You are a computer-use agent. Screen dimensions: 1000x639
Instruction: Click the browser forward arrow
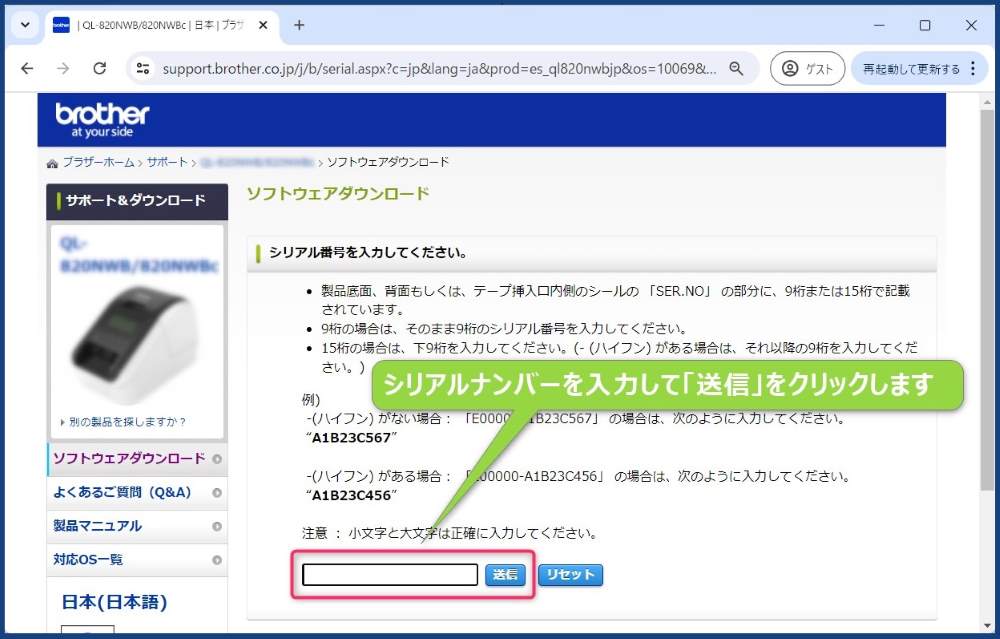62,68
